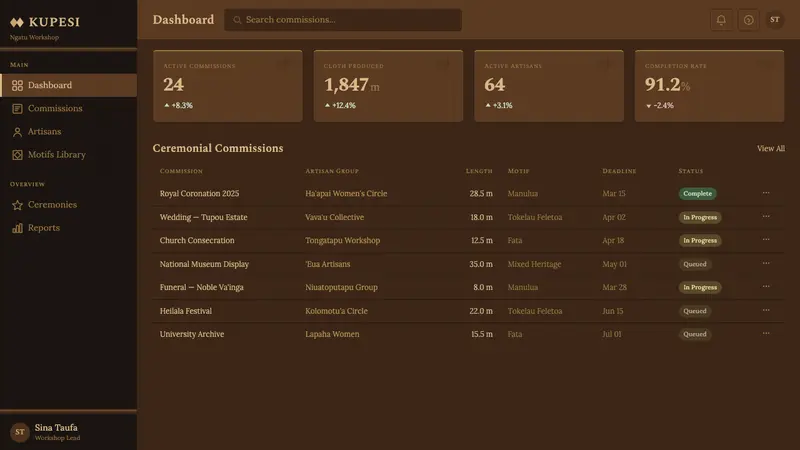Click In Progress badge for Funeral row
Screen dimensions: 800x450
(x=700, y=287)
